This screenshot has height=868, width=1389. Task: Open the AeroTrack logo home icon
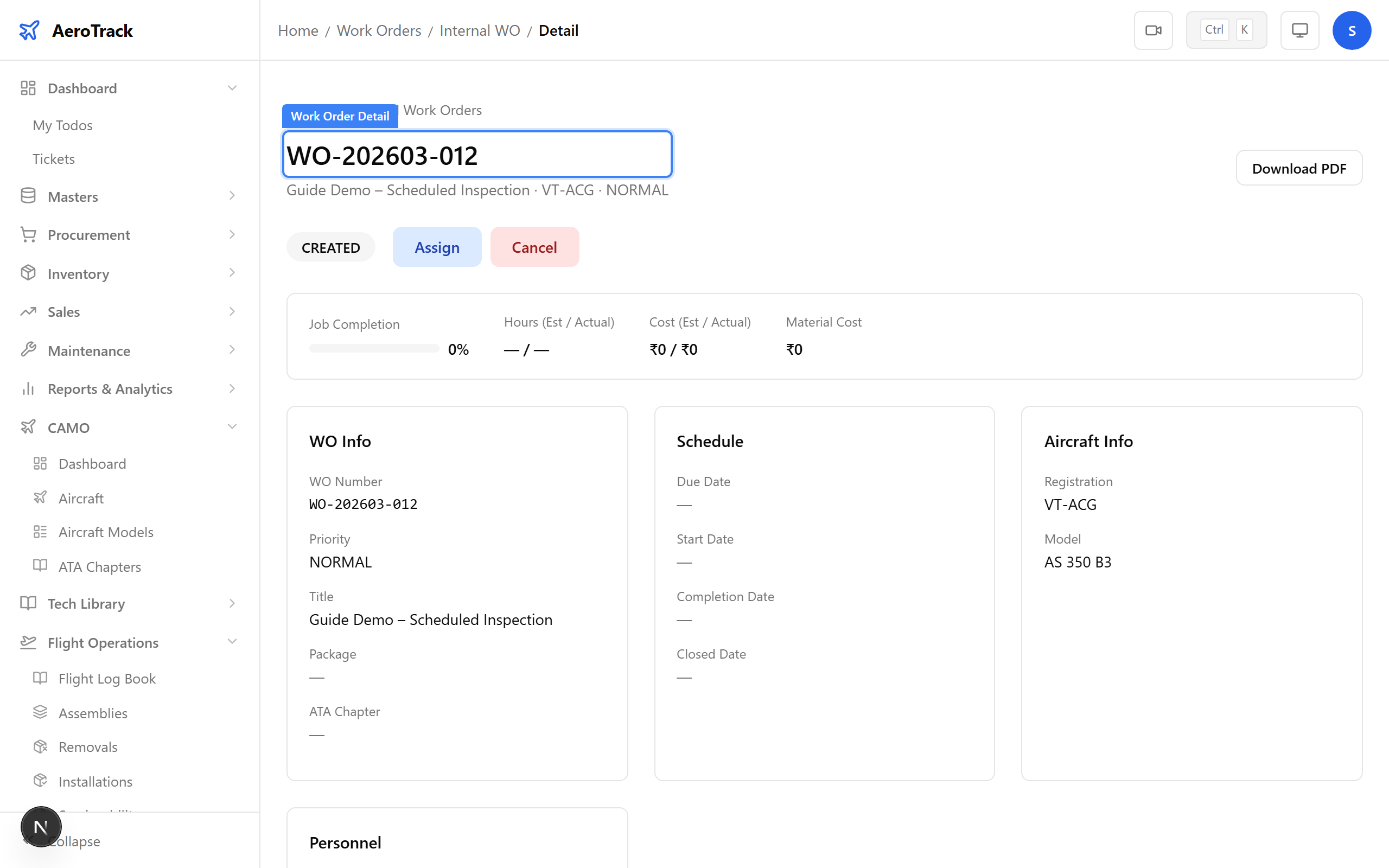(29, 30)
